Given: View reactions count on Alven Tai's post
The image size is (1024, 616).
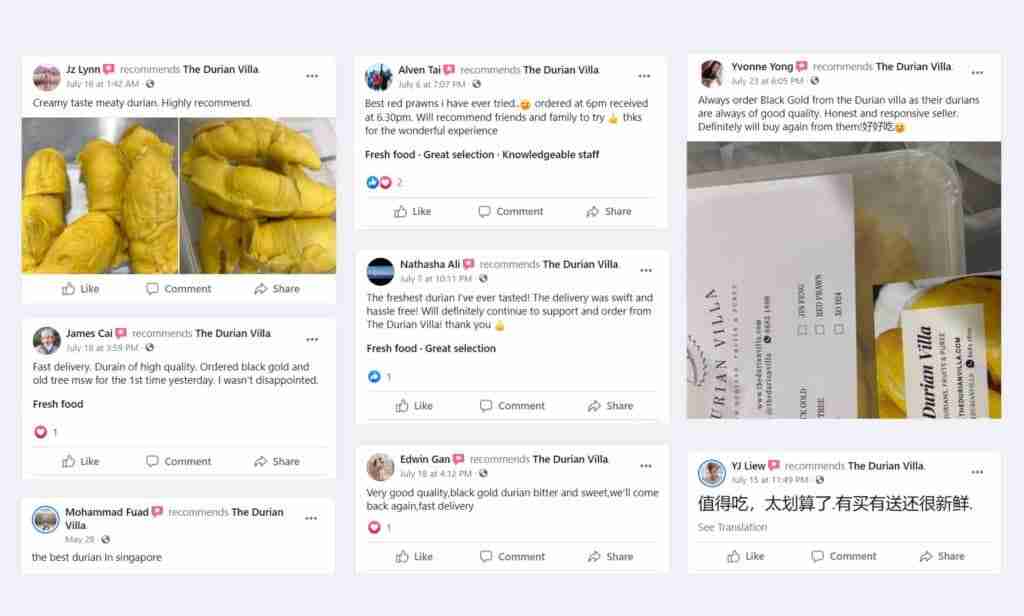Looking at the screenshot, I should coord(399,183).
